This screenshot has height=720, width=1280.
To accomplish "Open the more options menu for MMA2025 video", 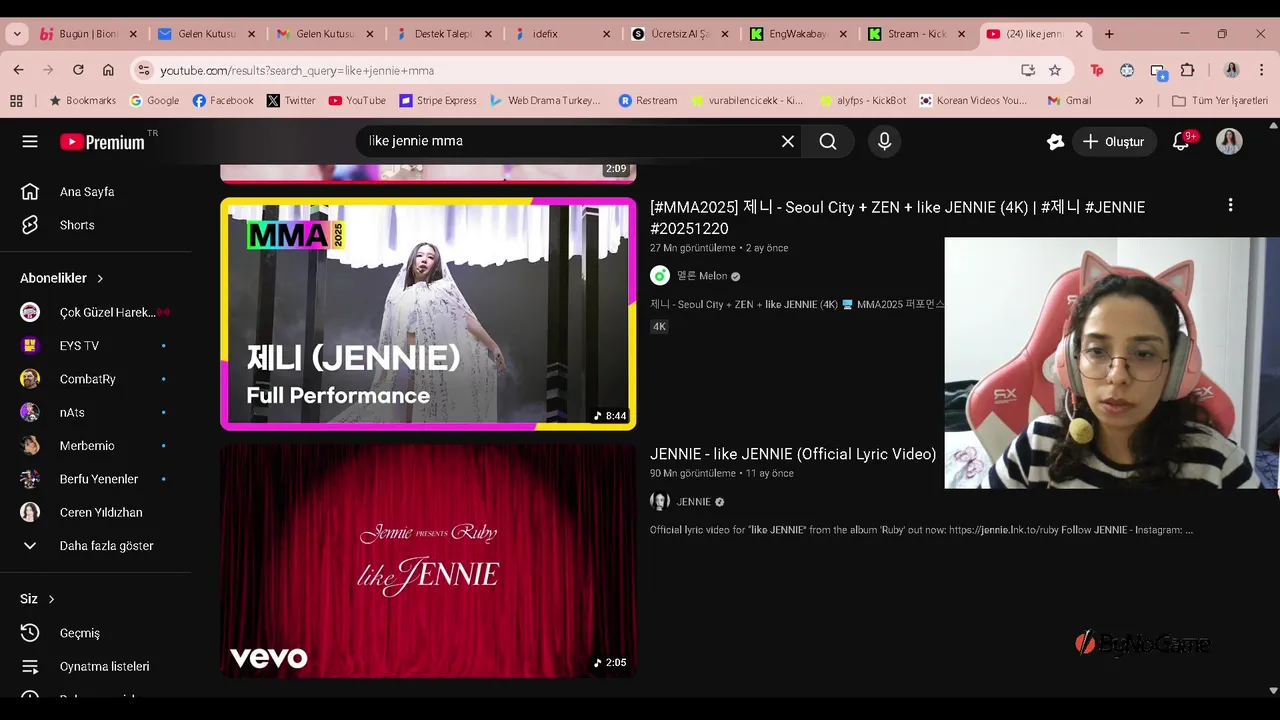I will tap(1230, 205).
